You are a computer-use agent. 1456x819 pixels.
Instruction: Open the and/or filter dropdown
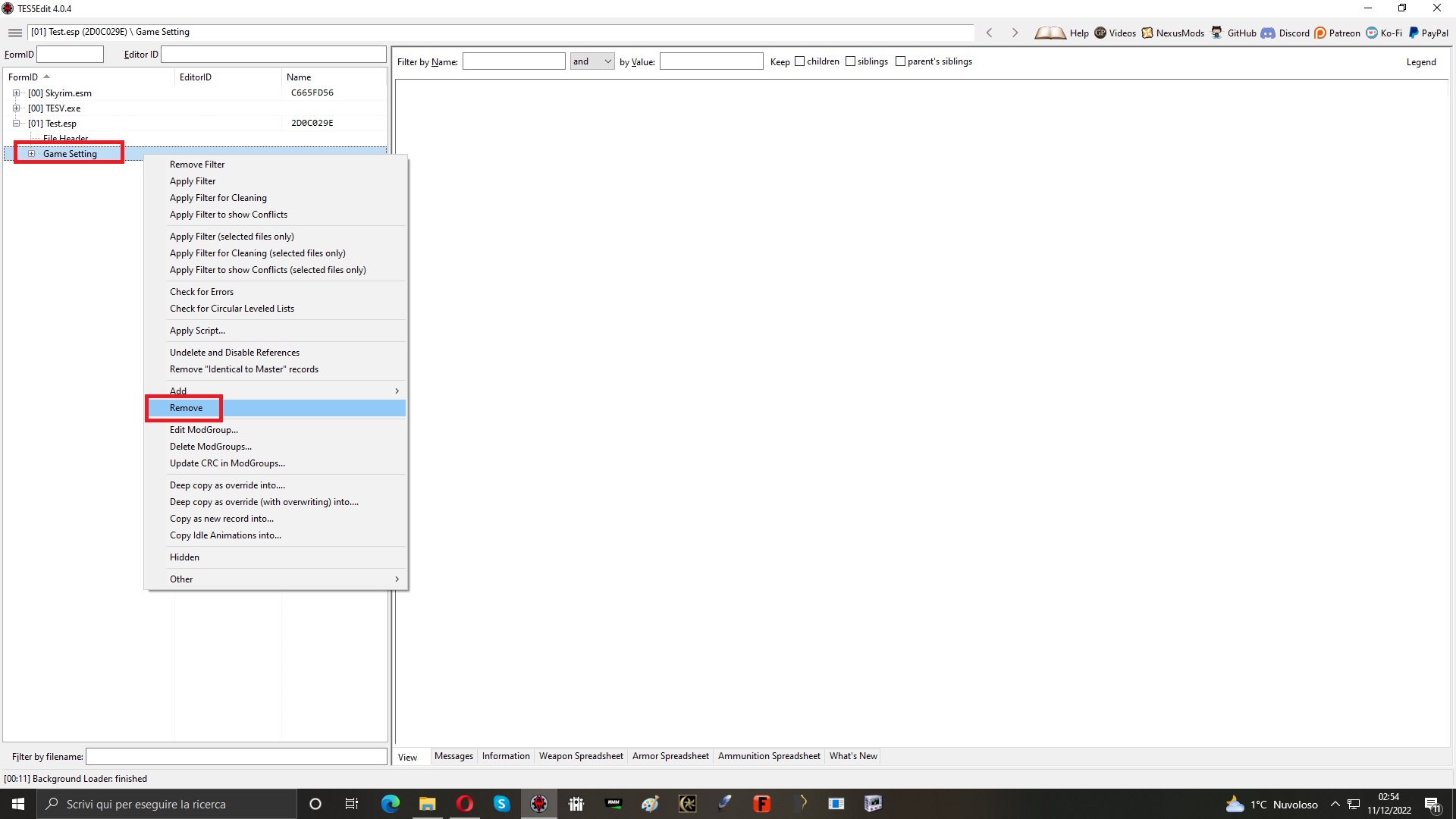point(592,61)
